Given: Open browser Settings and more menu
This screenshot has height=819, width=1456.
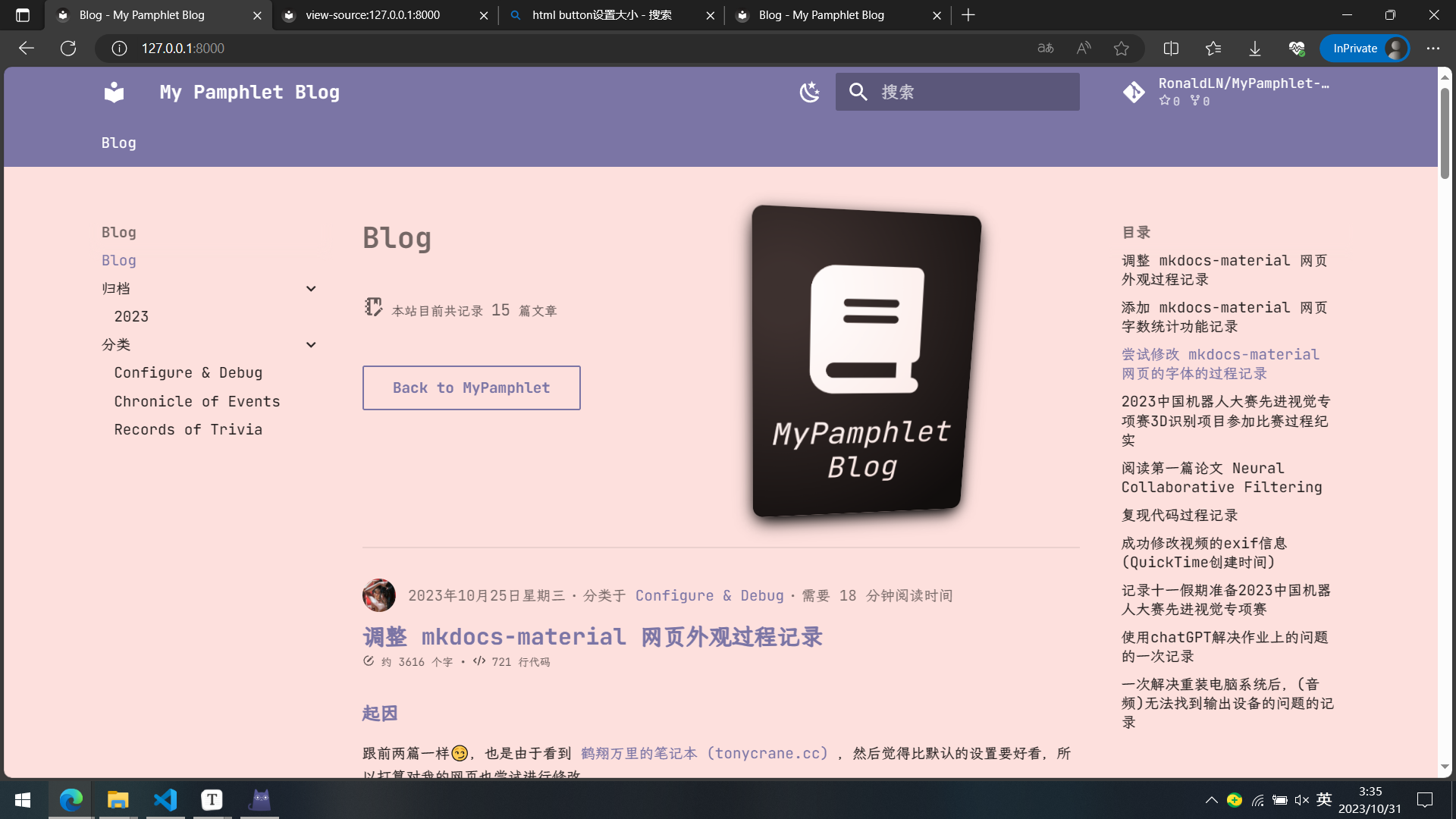Looking at the screenshot, I should [x=1432, y=49].
